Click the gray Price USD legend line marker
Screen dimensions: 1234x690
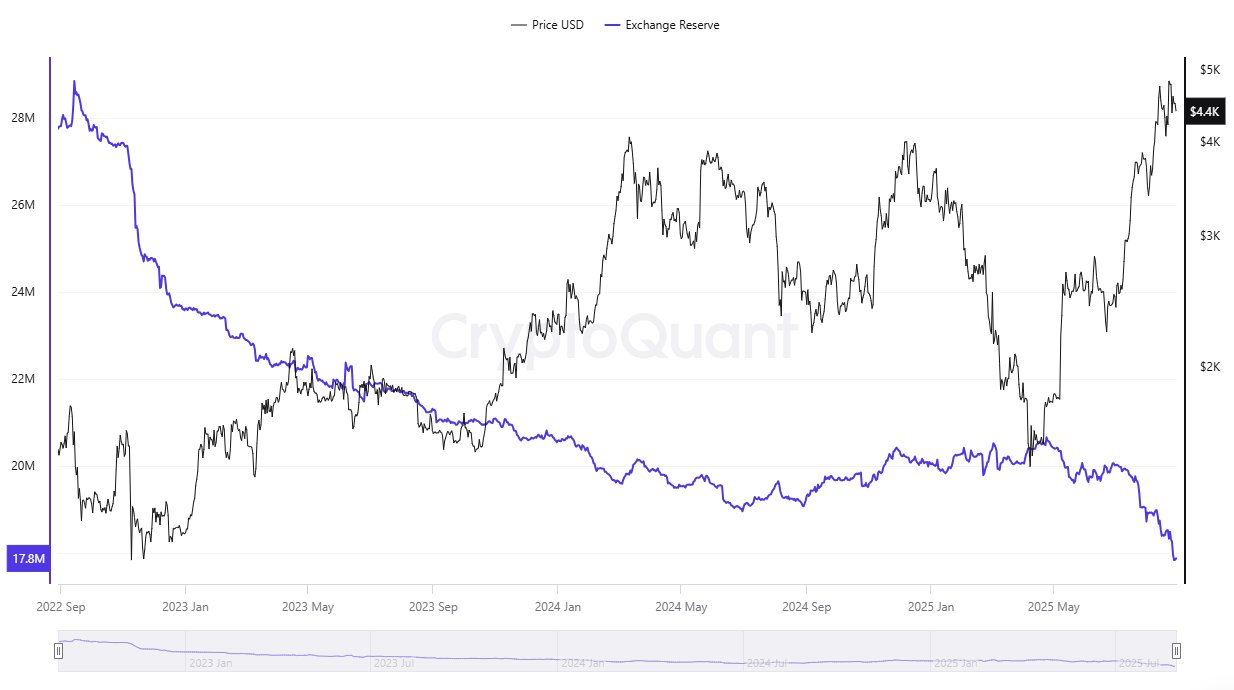click(518, 25)
